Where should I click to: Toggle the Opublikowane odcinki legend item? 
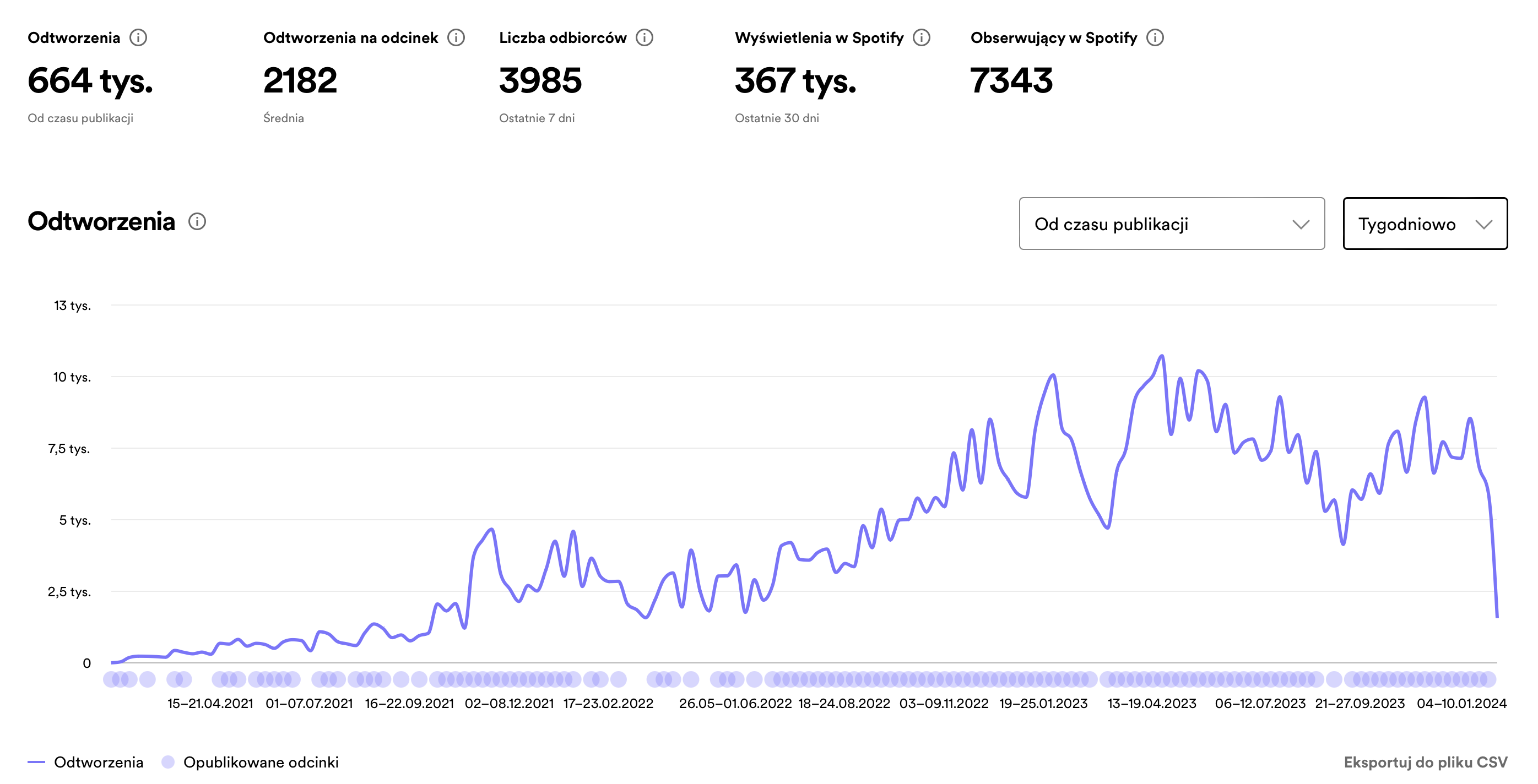[x=250, y=762]
